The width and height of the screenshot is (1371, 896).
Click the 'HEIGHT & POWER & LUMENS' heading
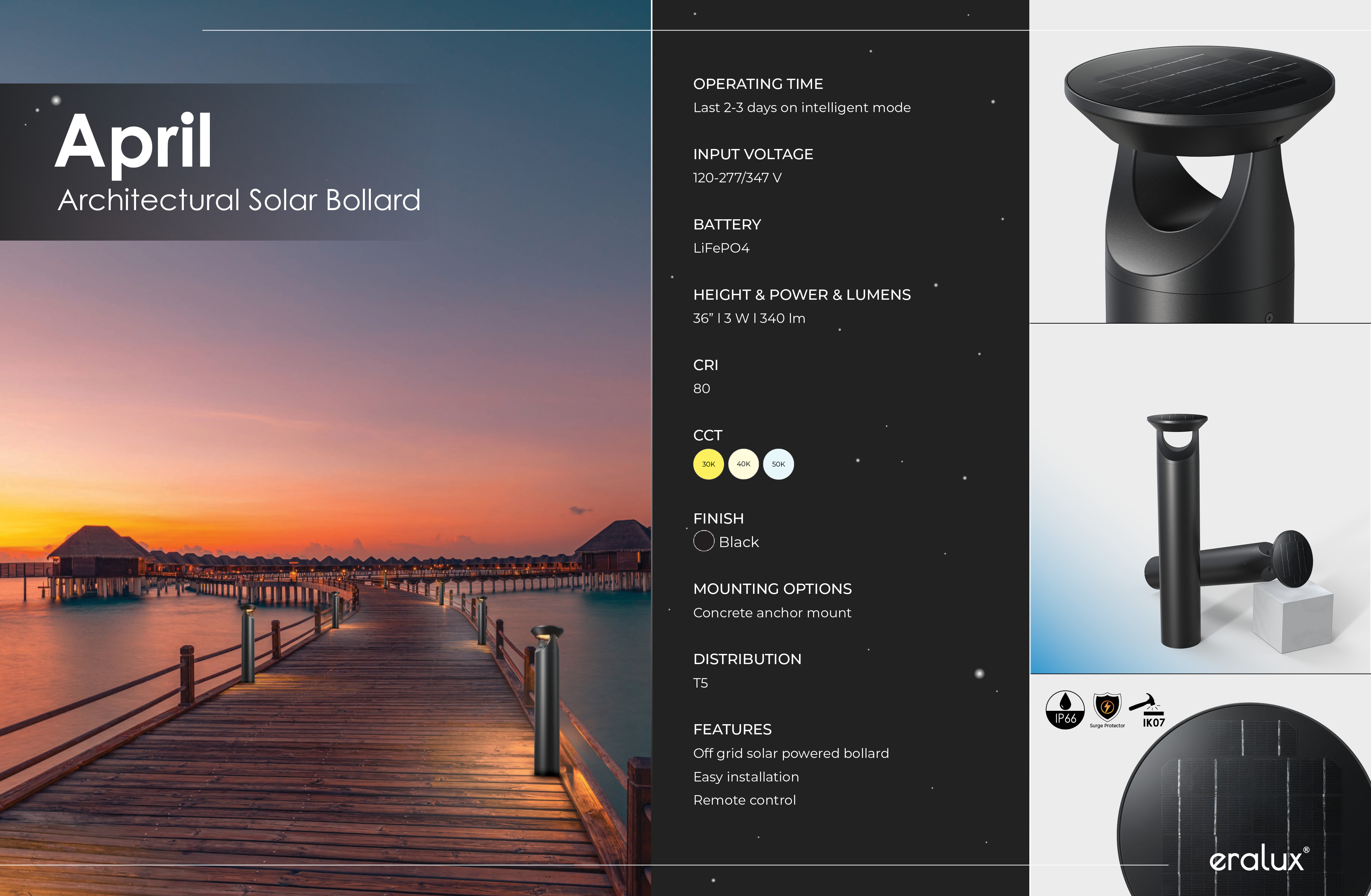pos(802,295)
